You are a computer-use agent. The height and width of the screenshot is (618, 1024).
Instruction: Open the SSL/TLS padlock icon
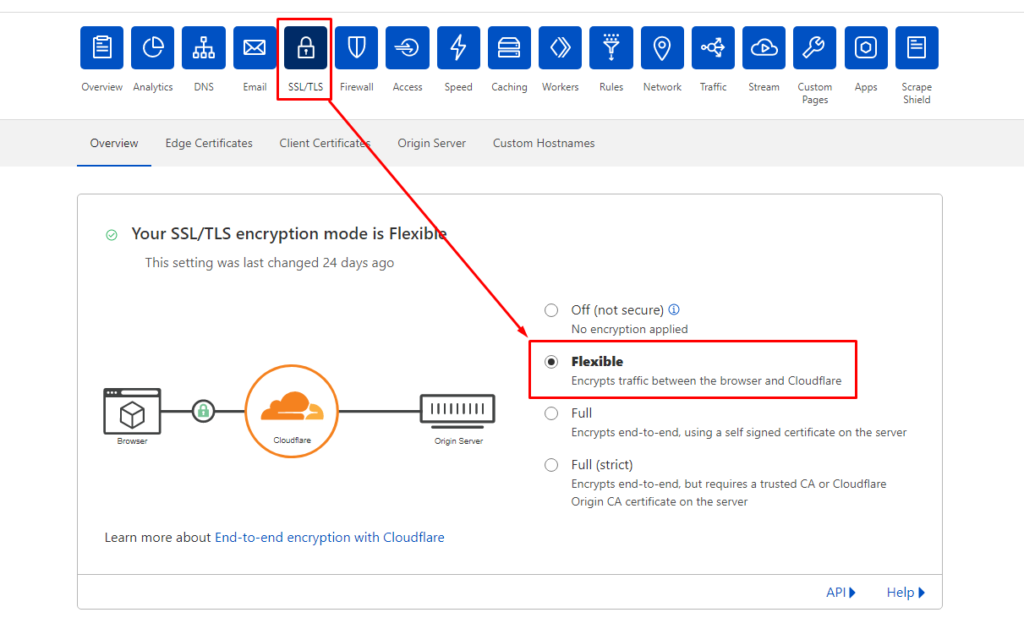[x=306, y=48]
